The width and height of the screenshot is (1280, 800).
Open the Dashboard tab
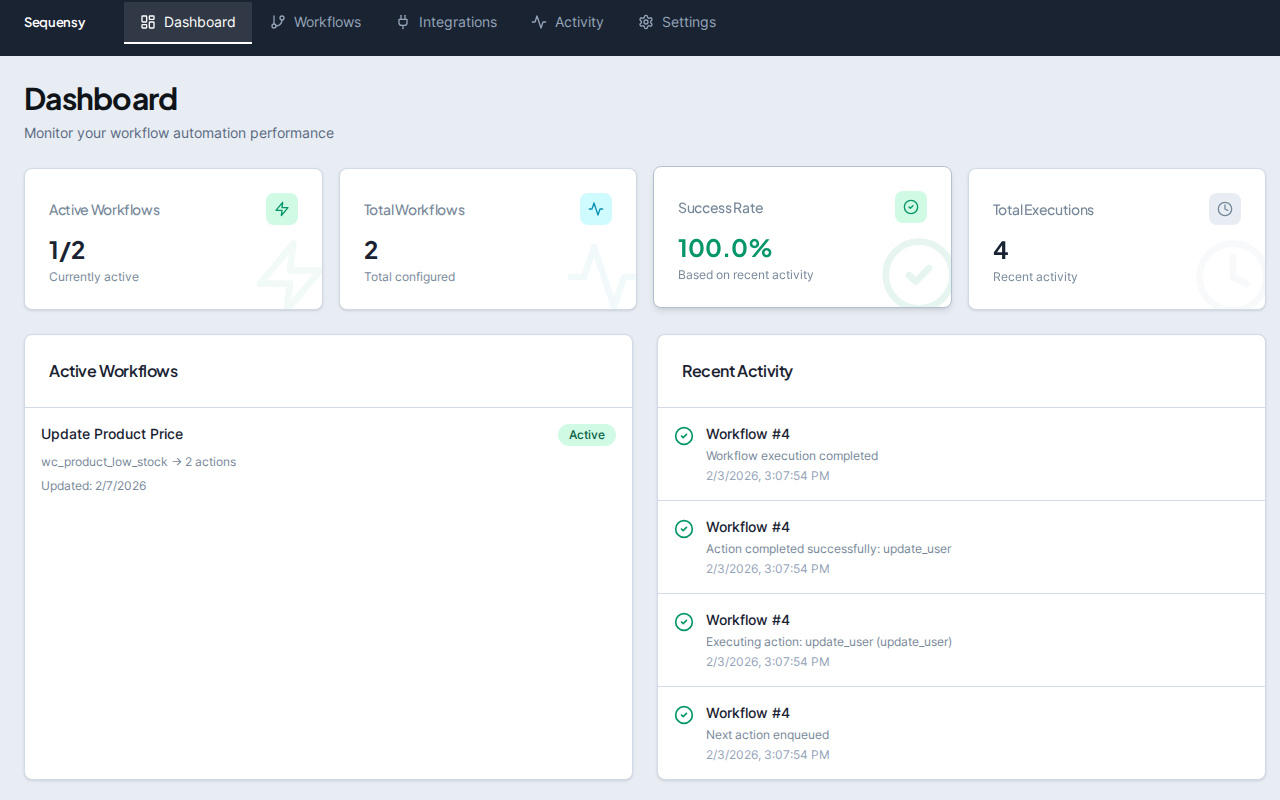tap(188, 22)
